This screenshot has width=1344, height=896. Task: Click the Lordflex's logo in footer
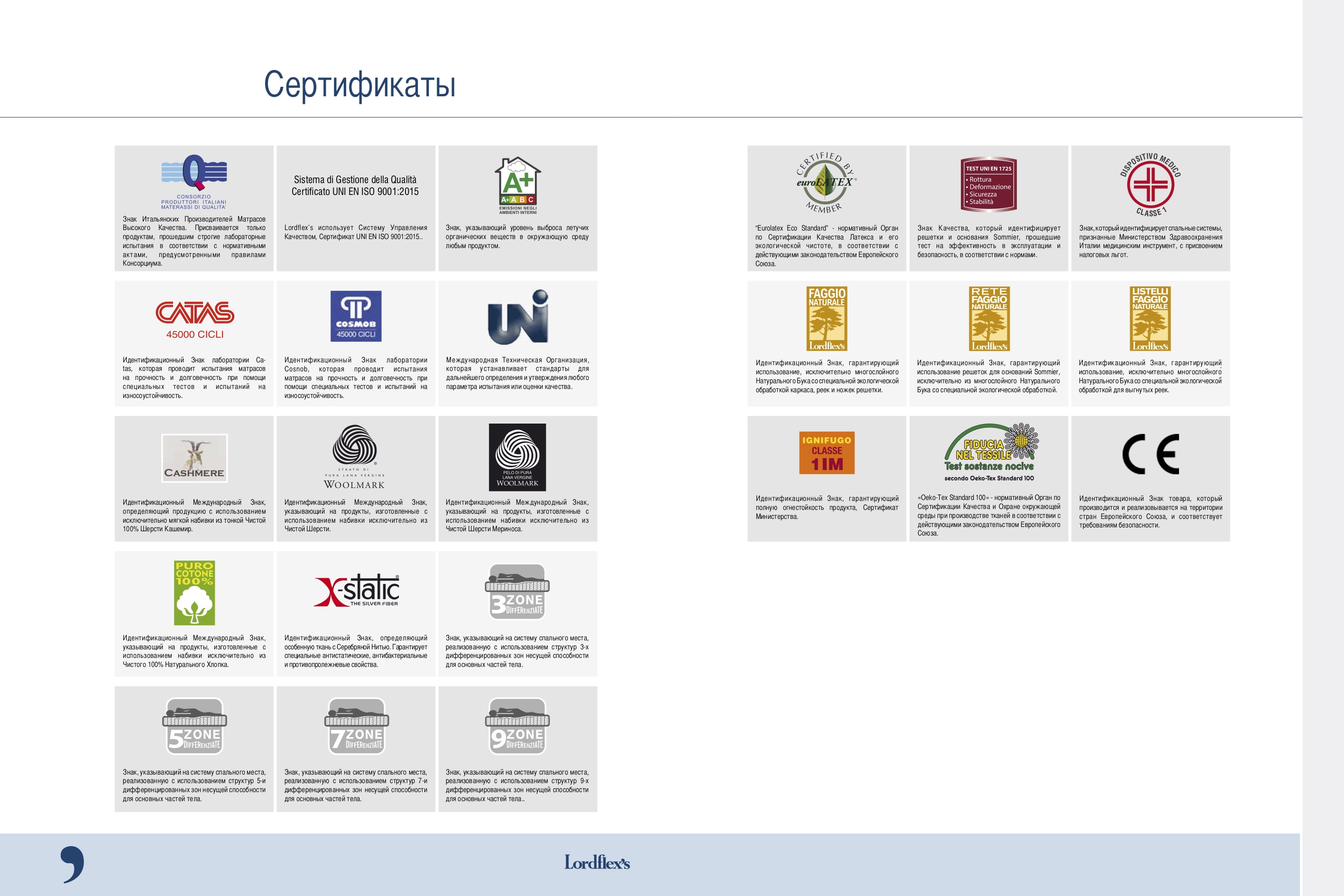click(597, 862)
